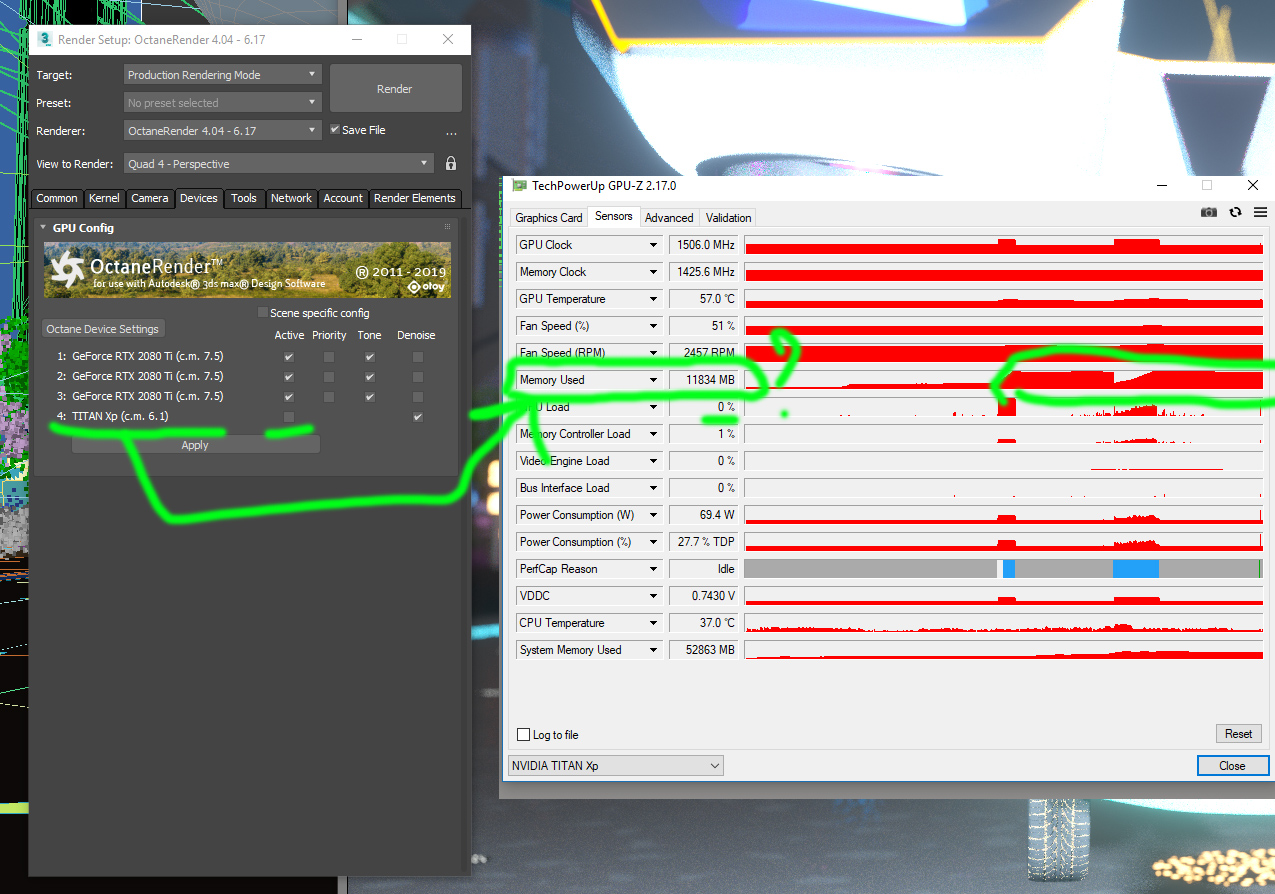
Task: Uncheck Active for first GeForce RTX 2080 Ti
Action: (289, 356)
